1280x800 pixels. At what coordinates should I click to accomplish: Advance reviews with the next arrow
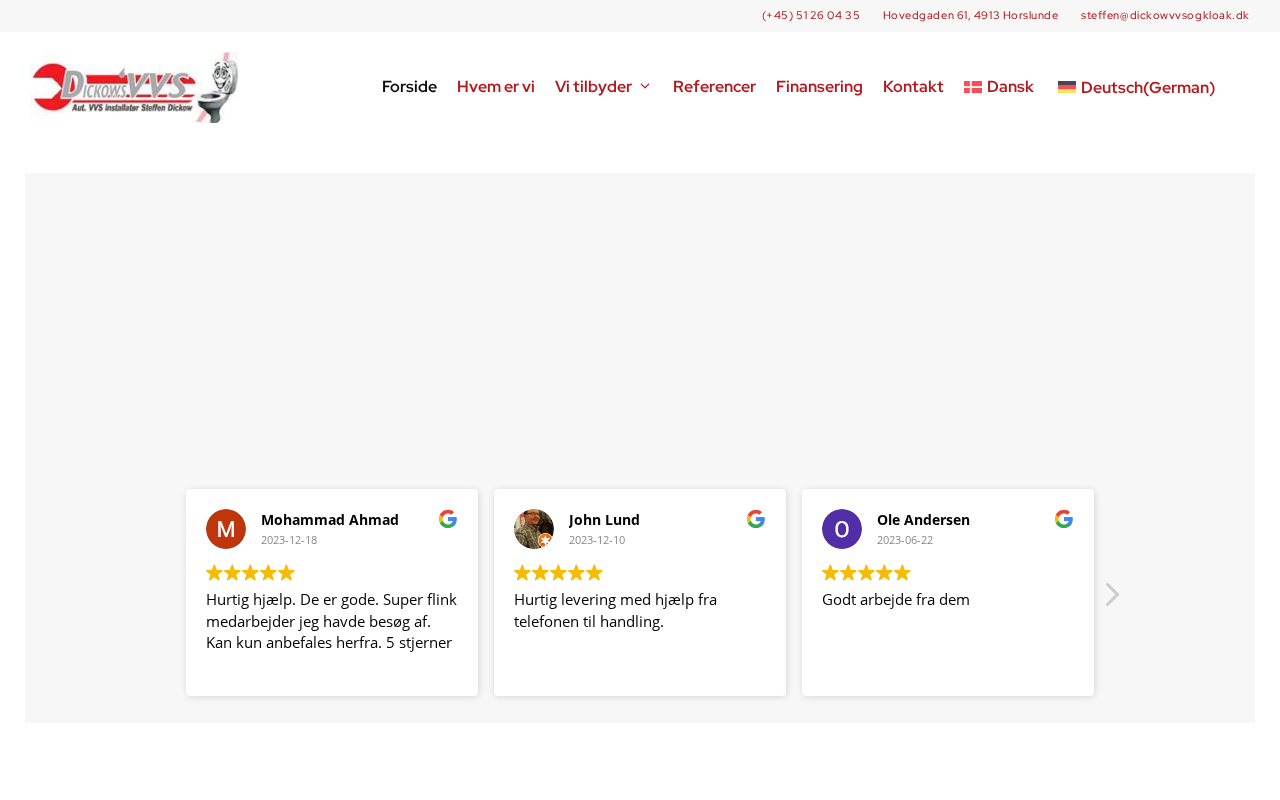1112,595
